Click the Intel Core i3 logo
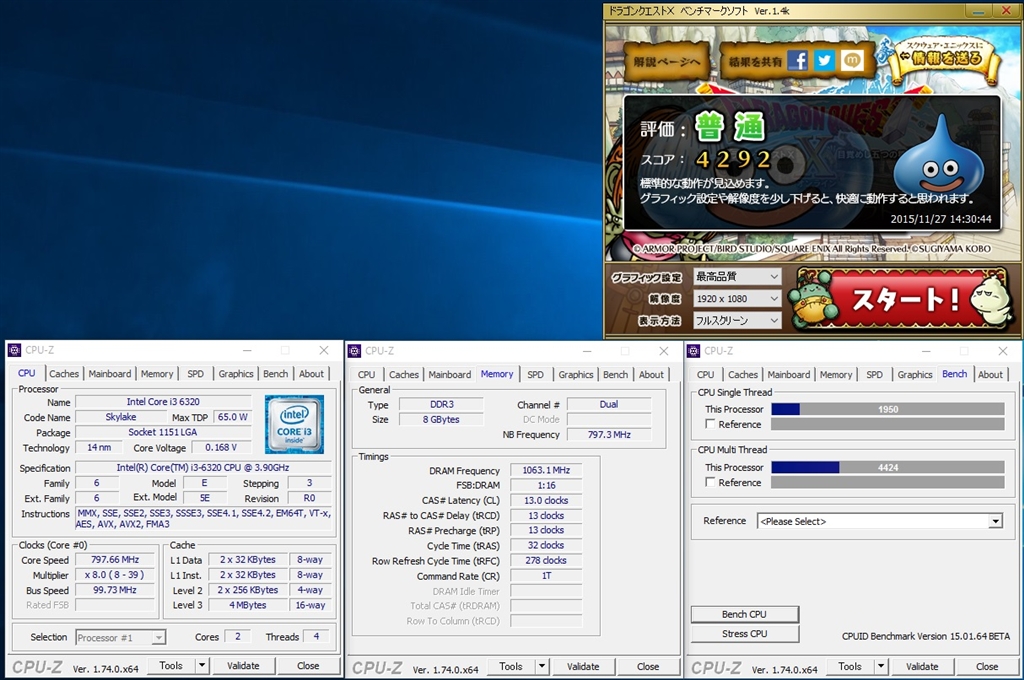1024x680 pixels. click(294, 424)
